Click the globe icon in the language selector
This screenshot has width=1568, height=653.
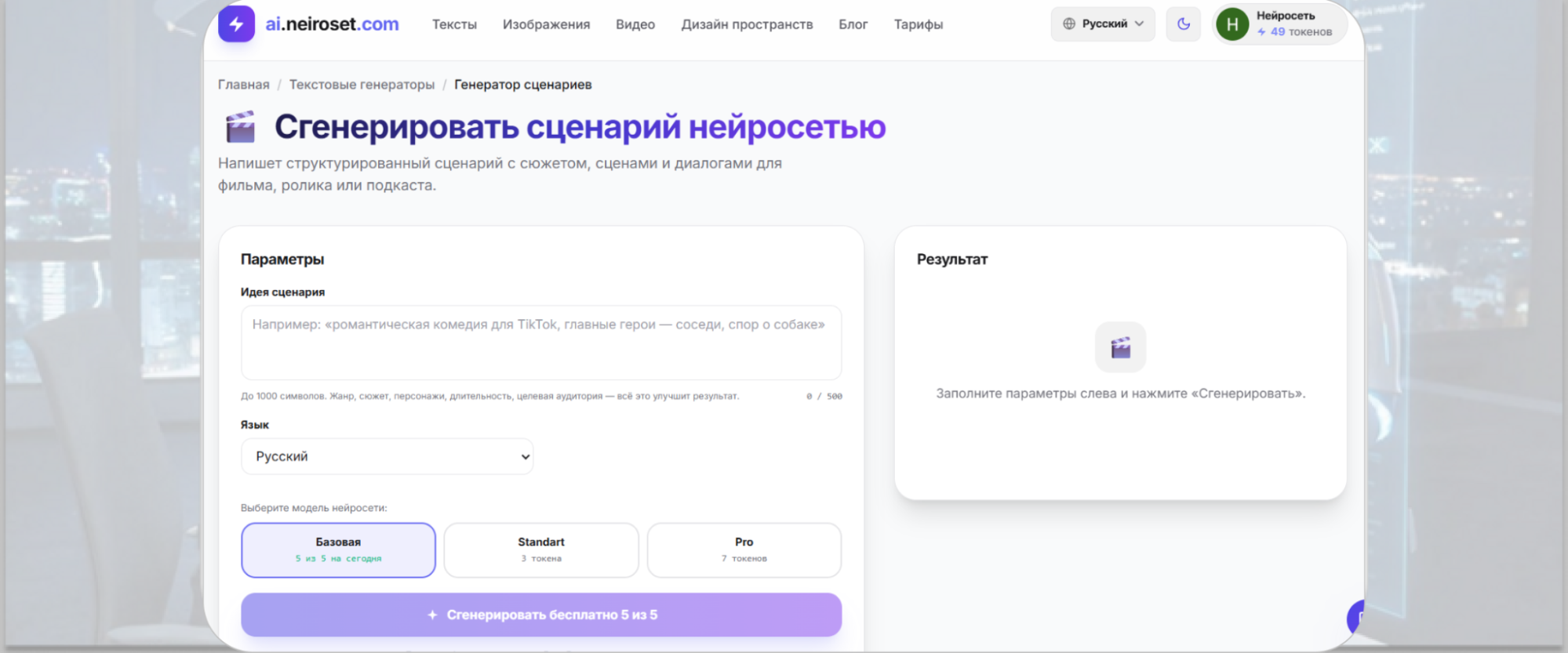(1068, 24)
